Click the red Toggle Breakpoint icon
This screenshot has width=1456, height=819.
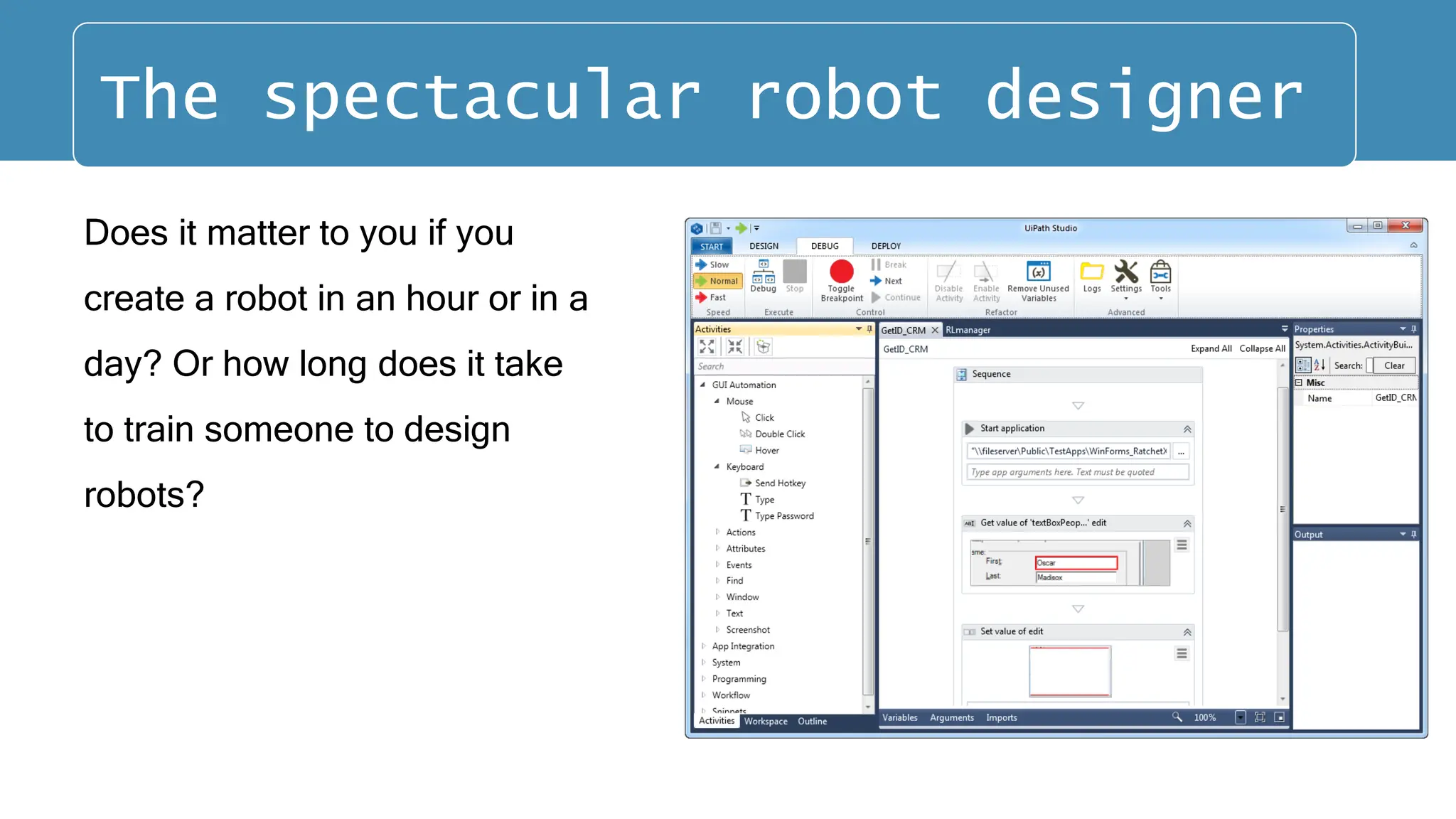(841, 272)
